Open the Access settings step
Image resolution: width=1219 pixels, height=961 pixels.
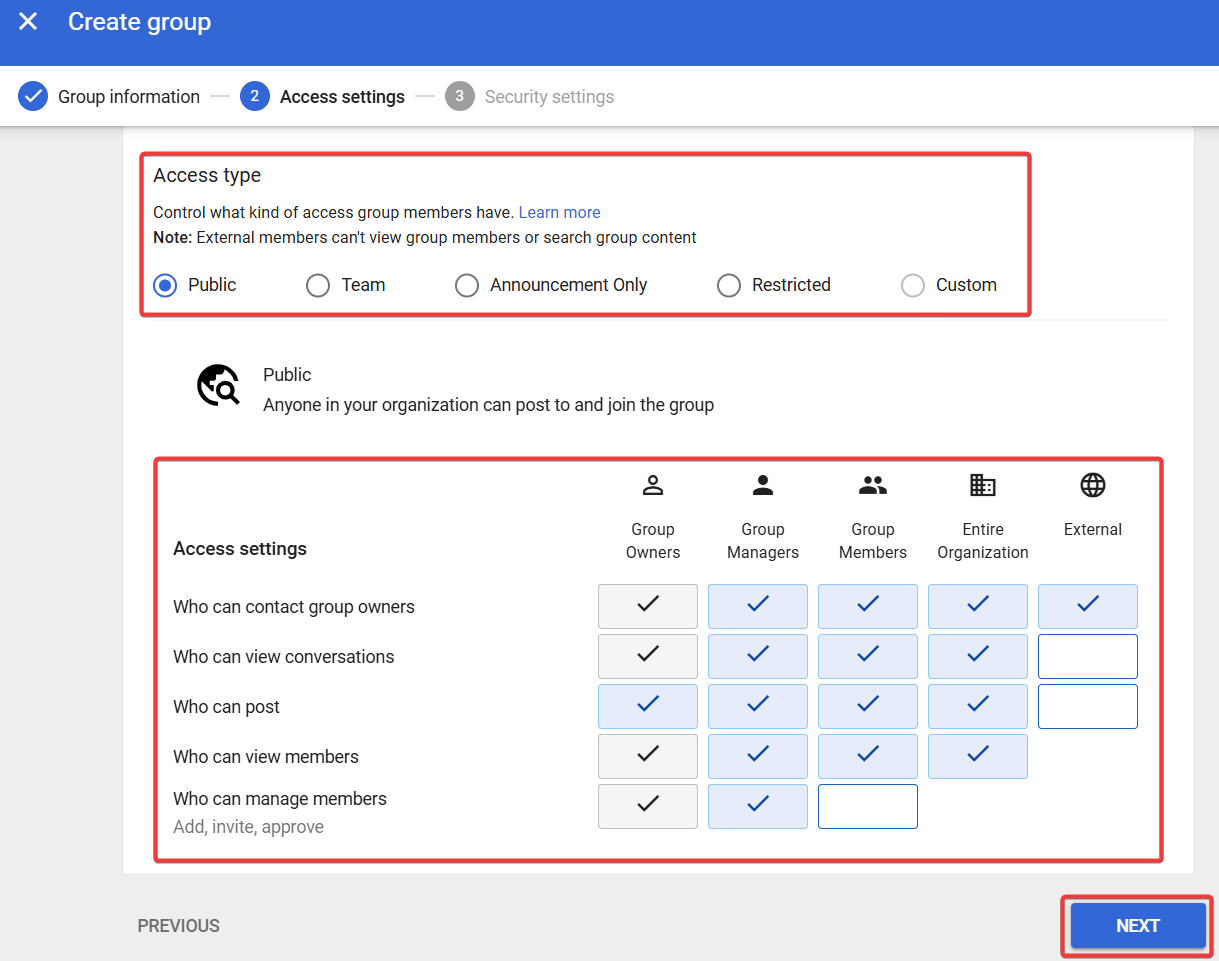pos(342,97)
